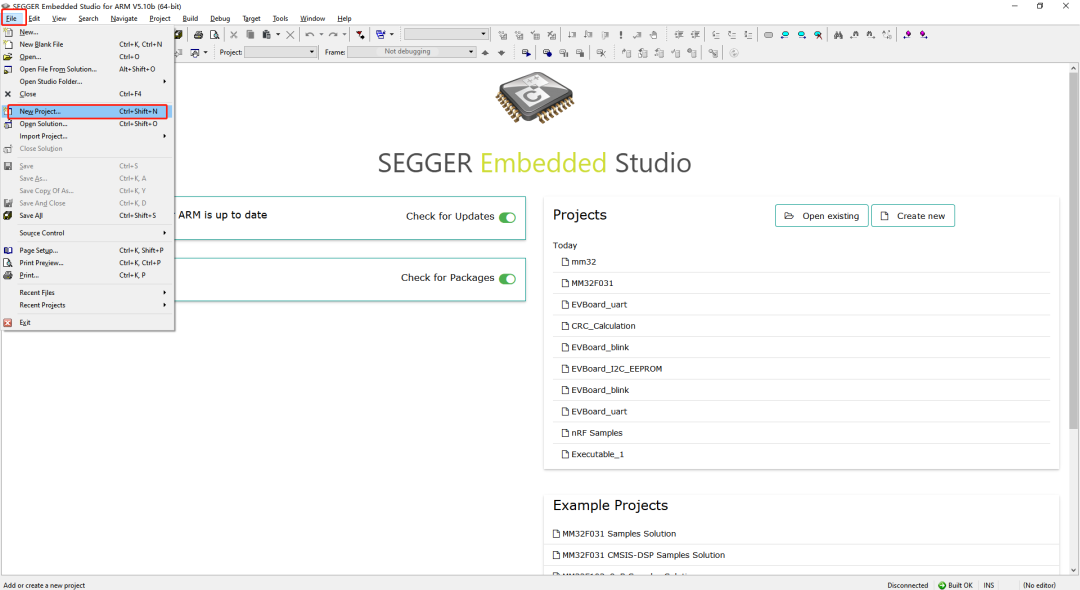The height and width of the screenshot is (590, 1080).
Task: Open MM32F031 CMSIS-DSP Samples Solution example
Action: pos(638,555)
